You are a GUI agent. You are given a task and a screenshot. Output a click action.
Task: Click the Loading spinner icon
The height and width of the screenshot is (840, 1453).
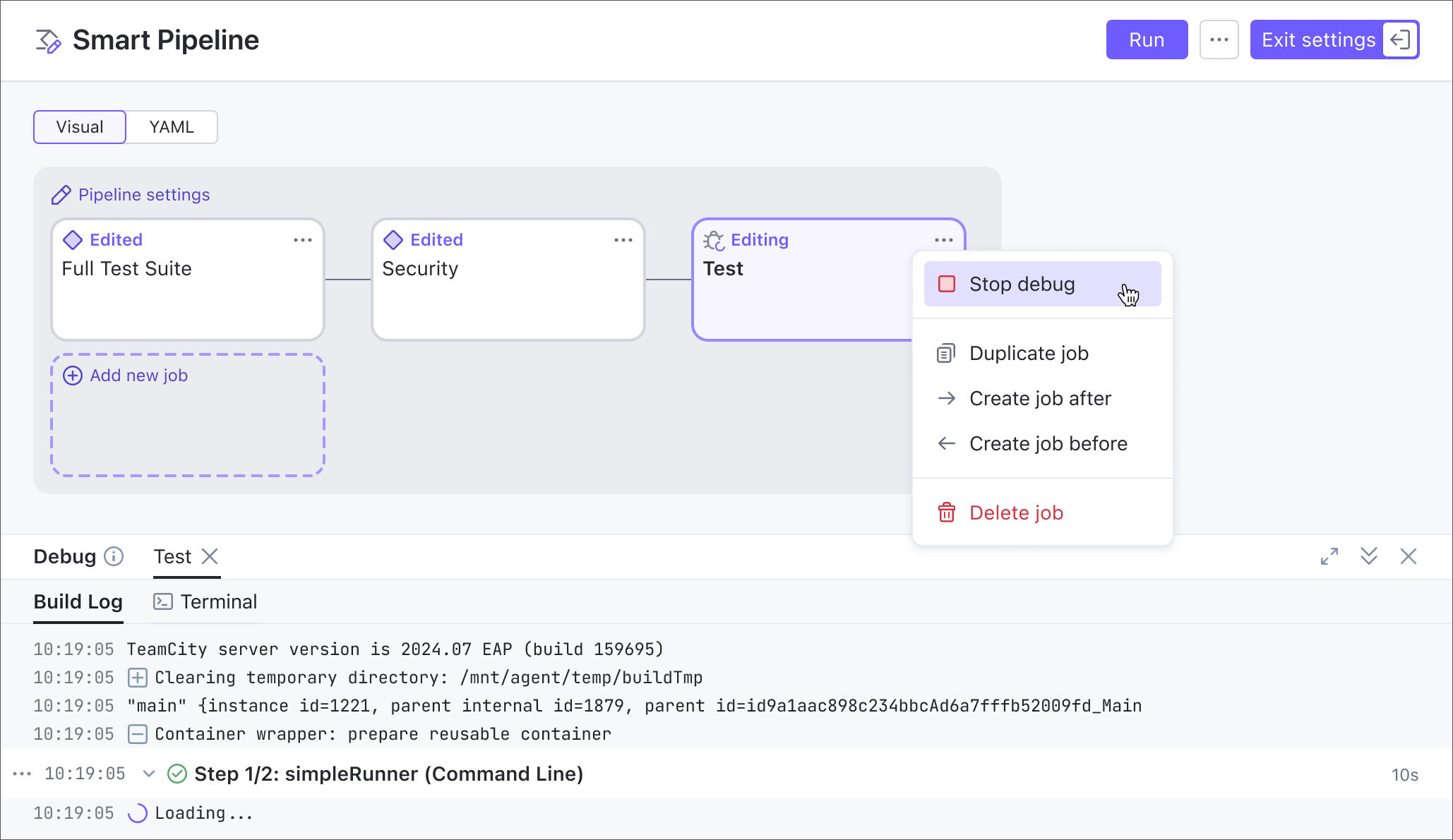(x=138, y=813)
